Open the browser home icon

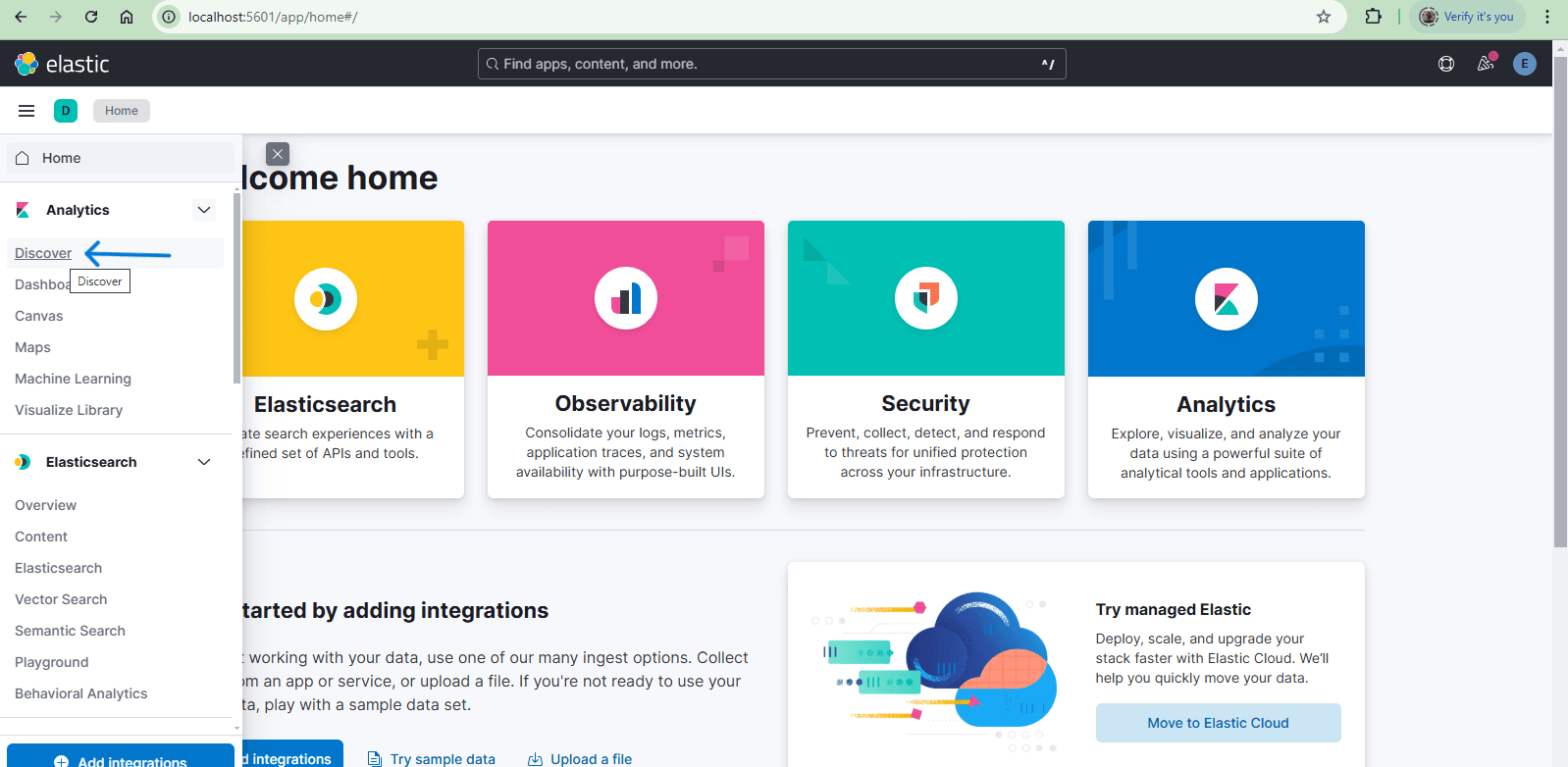[127, 17]
